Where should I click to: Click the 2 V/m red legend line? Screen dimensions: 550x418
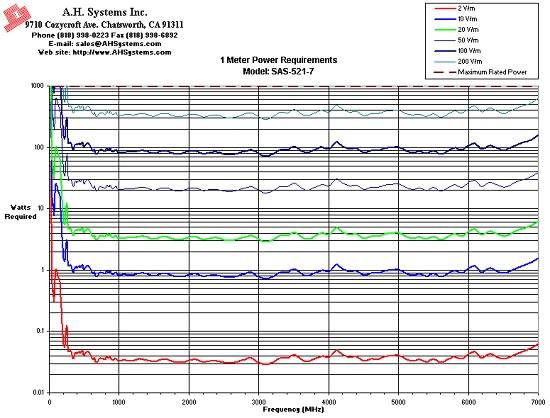[445, 8]
